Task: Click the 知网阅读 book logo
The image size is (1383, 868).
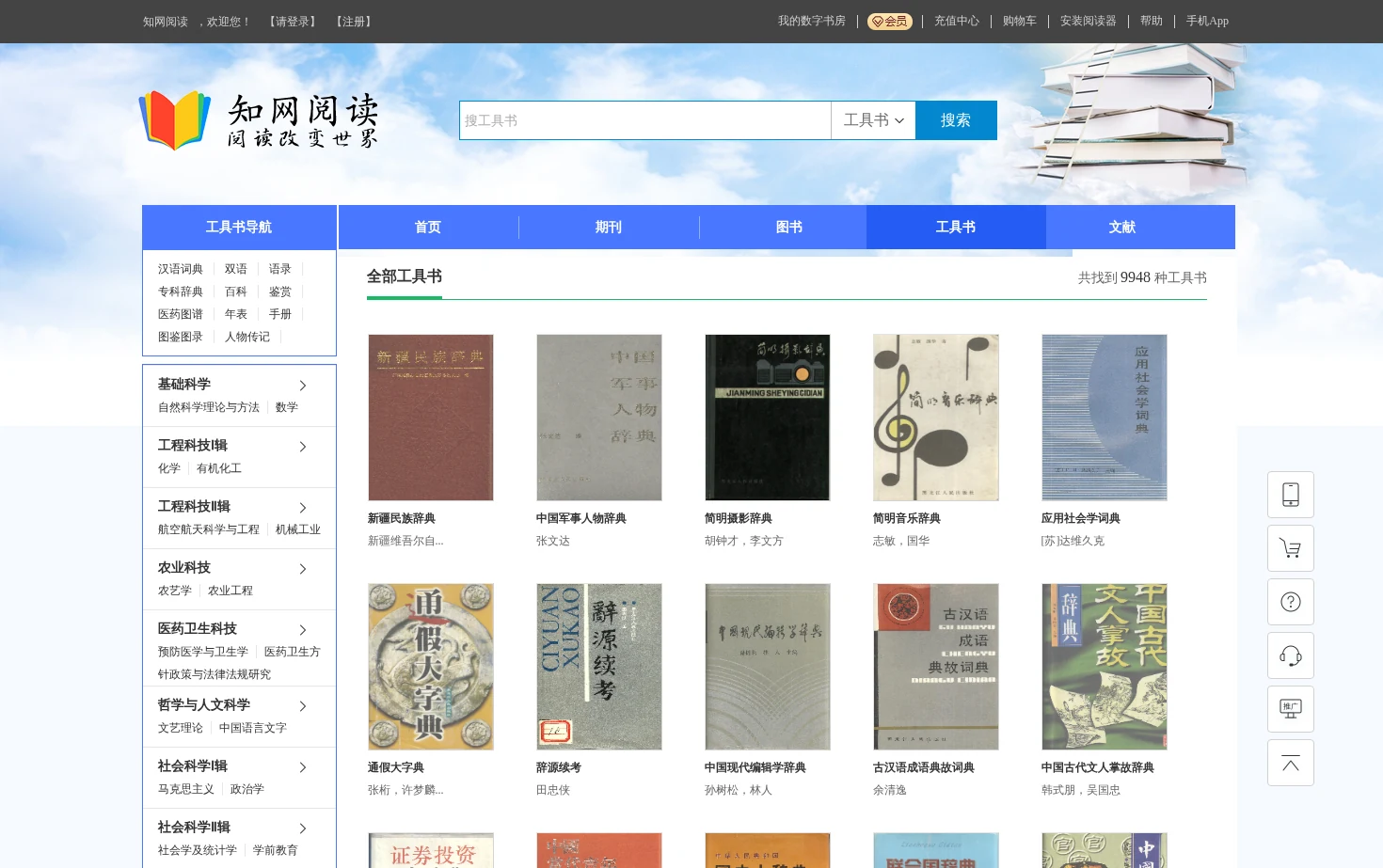Action: coord(259,120)
